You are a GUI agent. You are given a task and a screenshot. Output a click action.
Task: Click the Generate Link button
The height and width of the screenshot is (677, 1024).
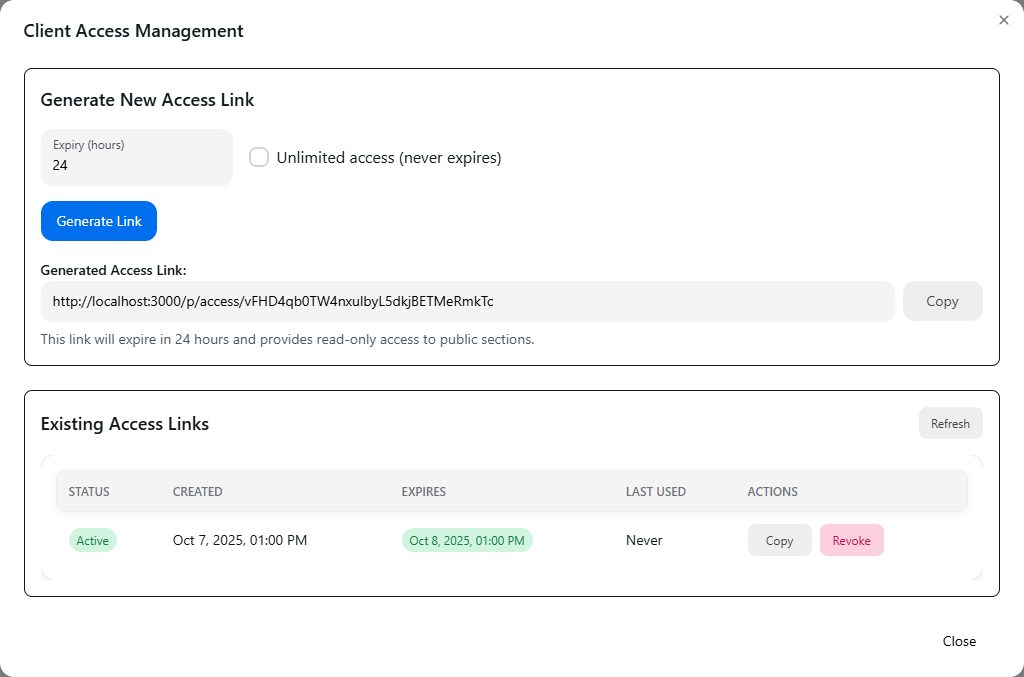pyautogui.click(x=98, y=221)
